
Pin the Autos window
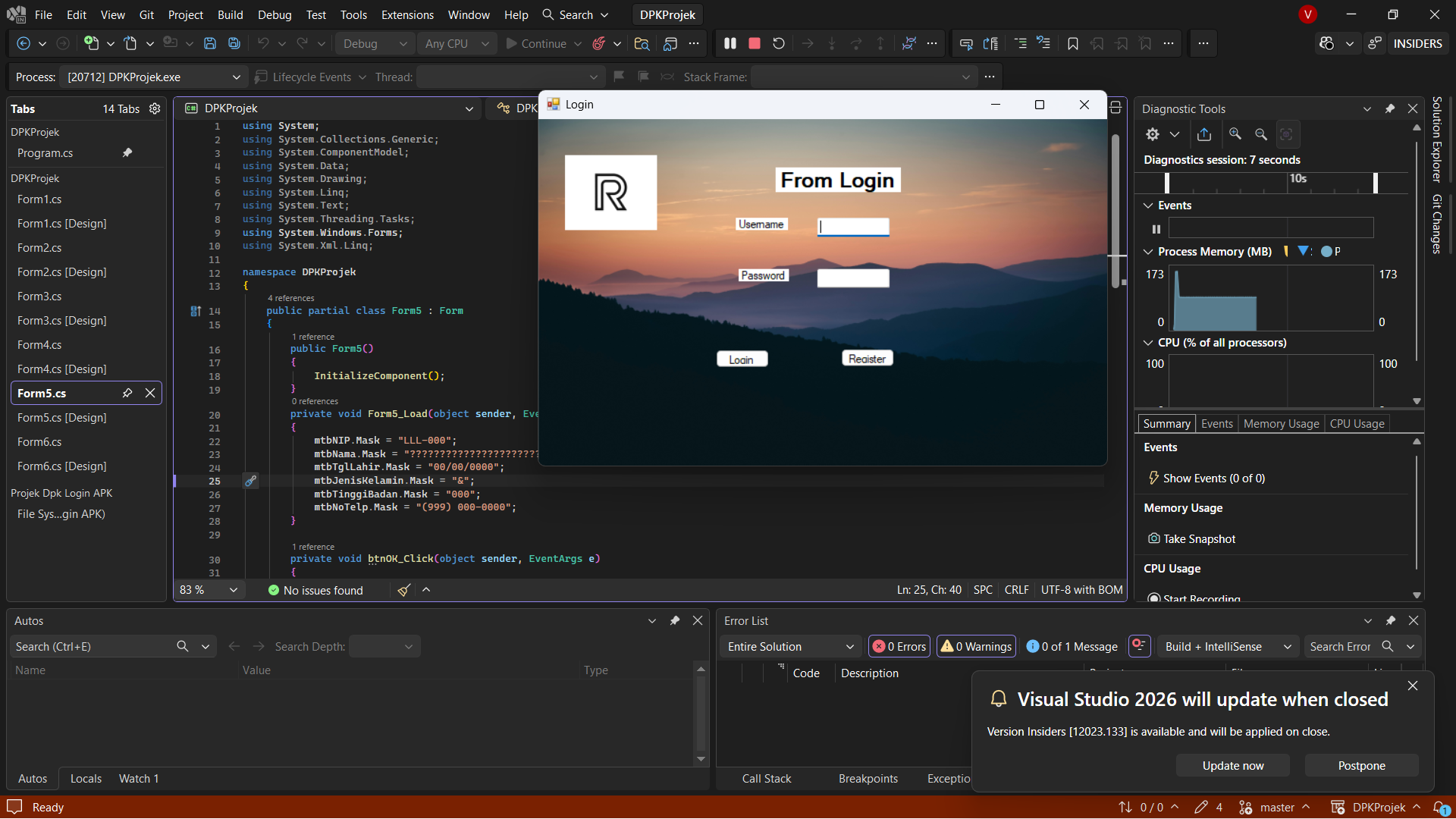(x=675, y=620)
